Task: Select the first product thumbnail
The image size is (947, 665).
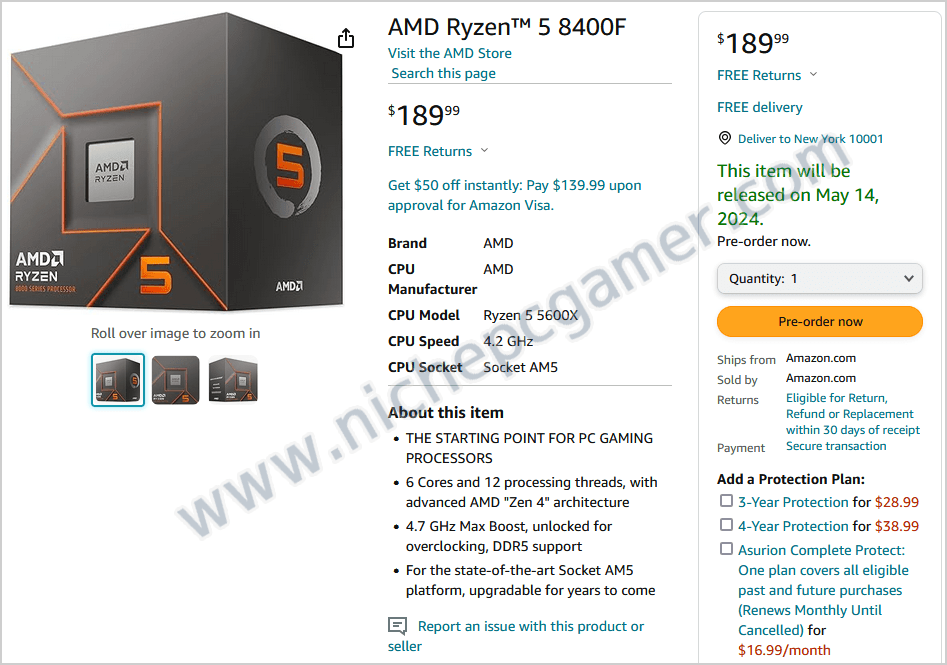Action: (118, 380)
